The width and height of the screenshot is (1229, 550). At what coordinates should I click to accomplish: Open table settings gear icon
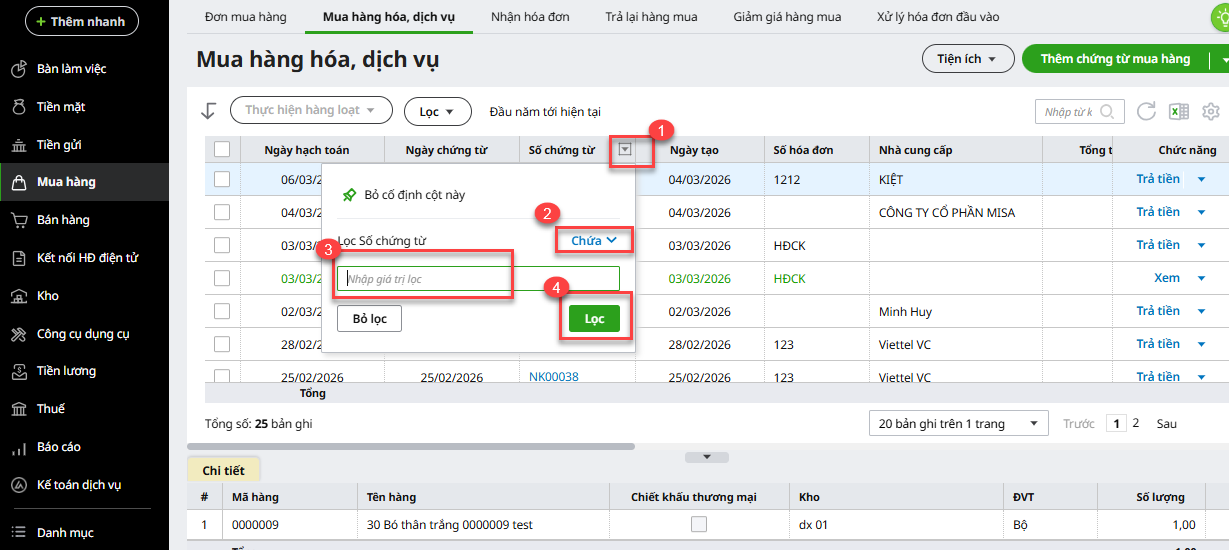click(x=1211, y=111)
